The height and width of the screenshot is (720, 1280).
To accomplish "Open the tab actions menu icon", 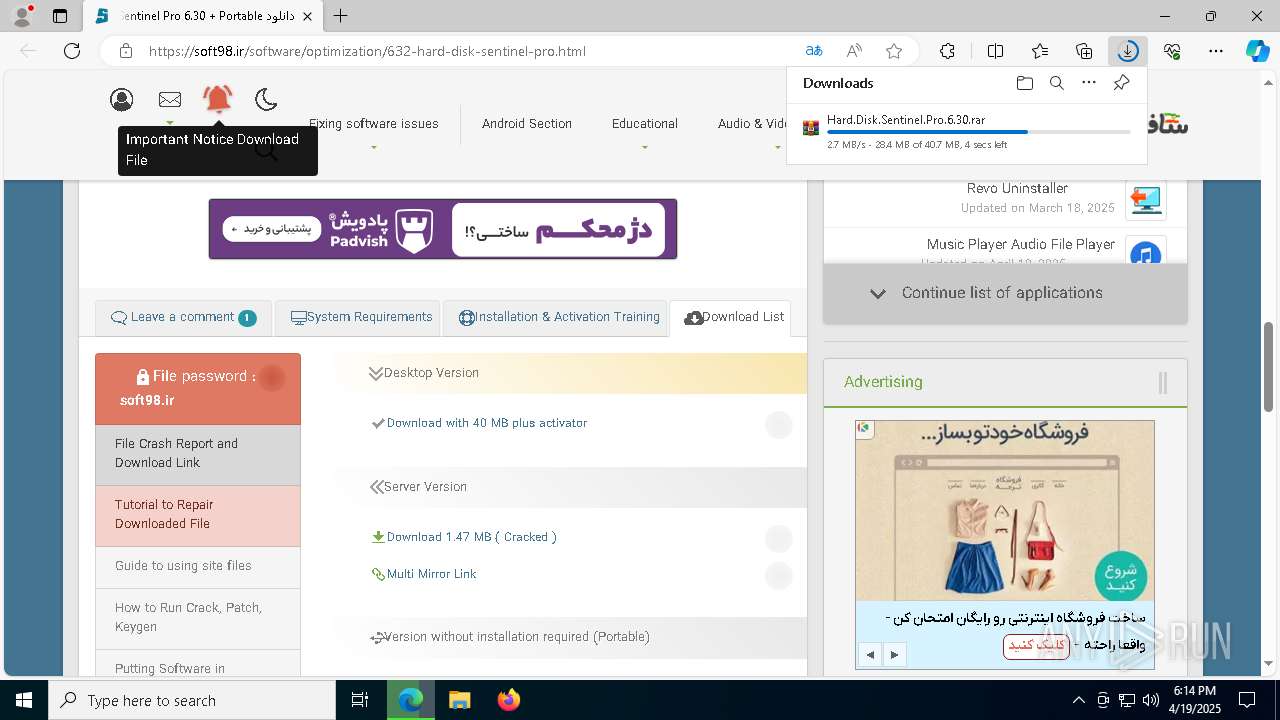I will click(x=60, y=16).
